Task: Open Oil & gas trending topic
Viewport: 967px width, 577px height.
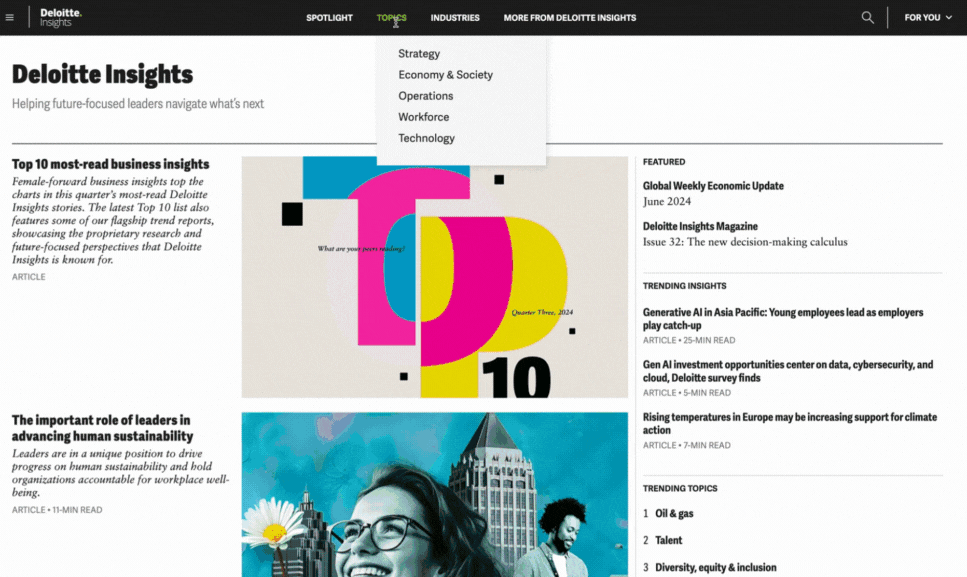Action: [674, 514]
